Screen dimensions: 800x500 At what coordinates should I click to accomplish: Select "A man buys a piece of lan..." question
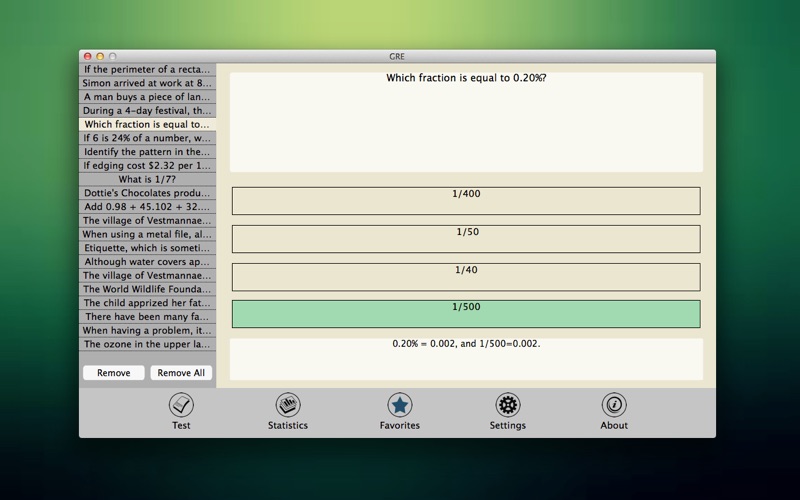pos(147,97)
